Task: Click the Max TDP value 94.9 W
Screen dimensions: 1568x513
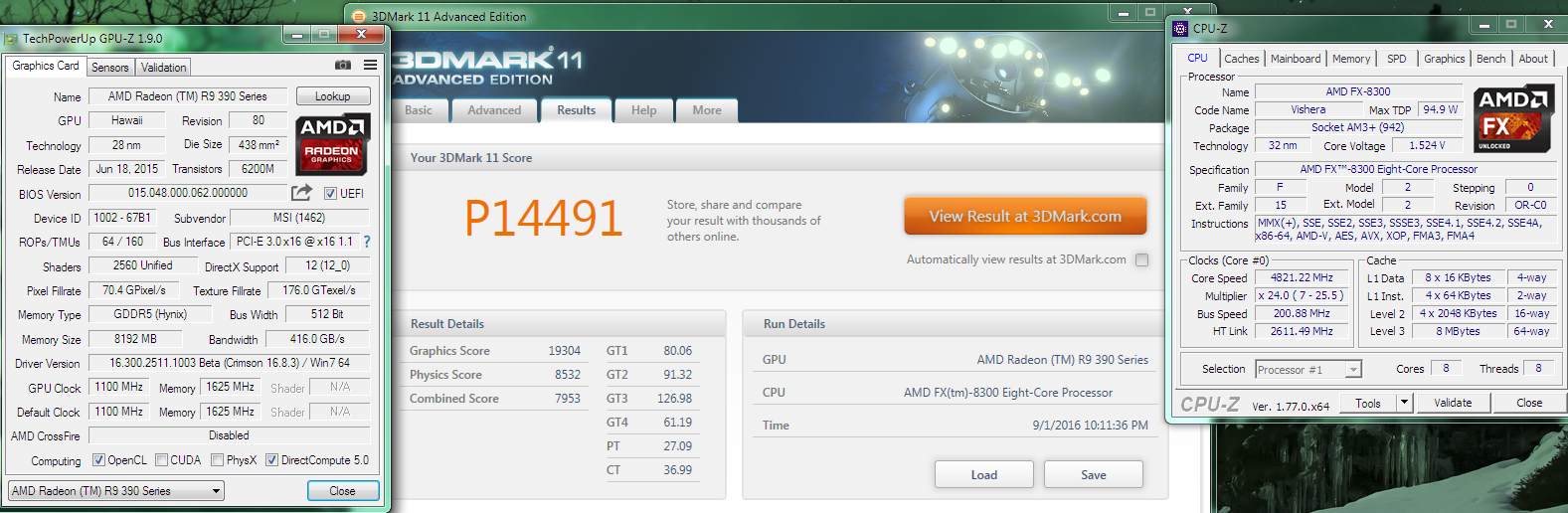Action: 1440,109
